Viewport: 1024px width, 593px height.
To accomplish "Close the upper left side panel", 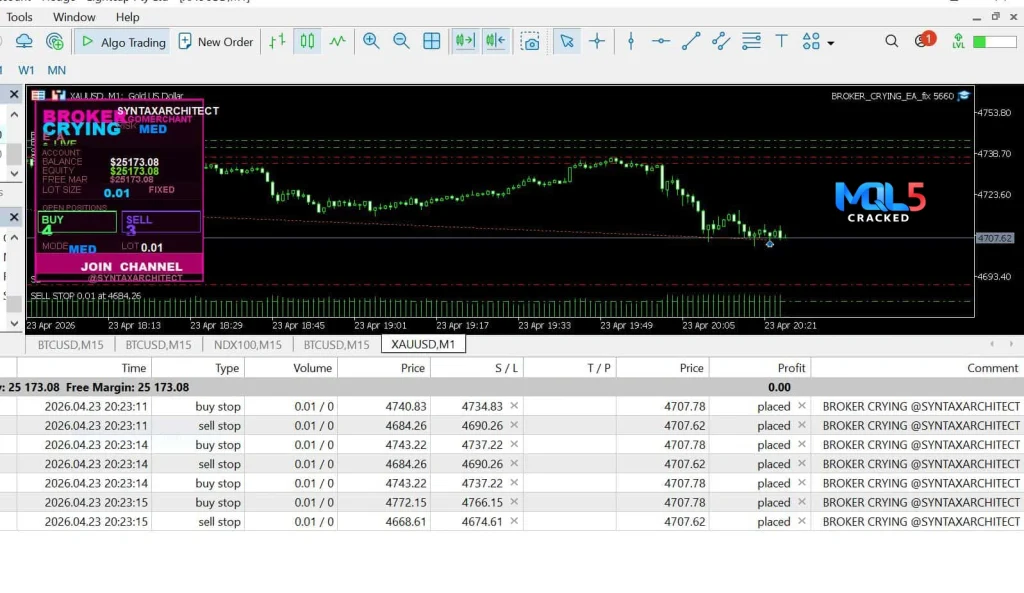I will pos(14,95).
